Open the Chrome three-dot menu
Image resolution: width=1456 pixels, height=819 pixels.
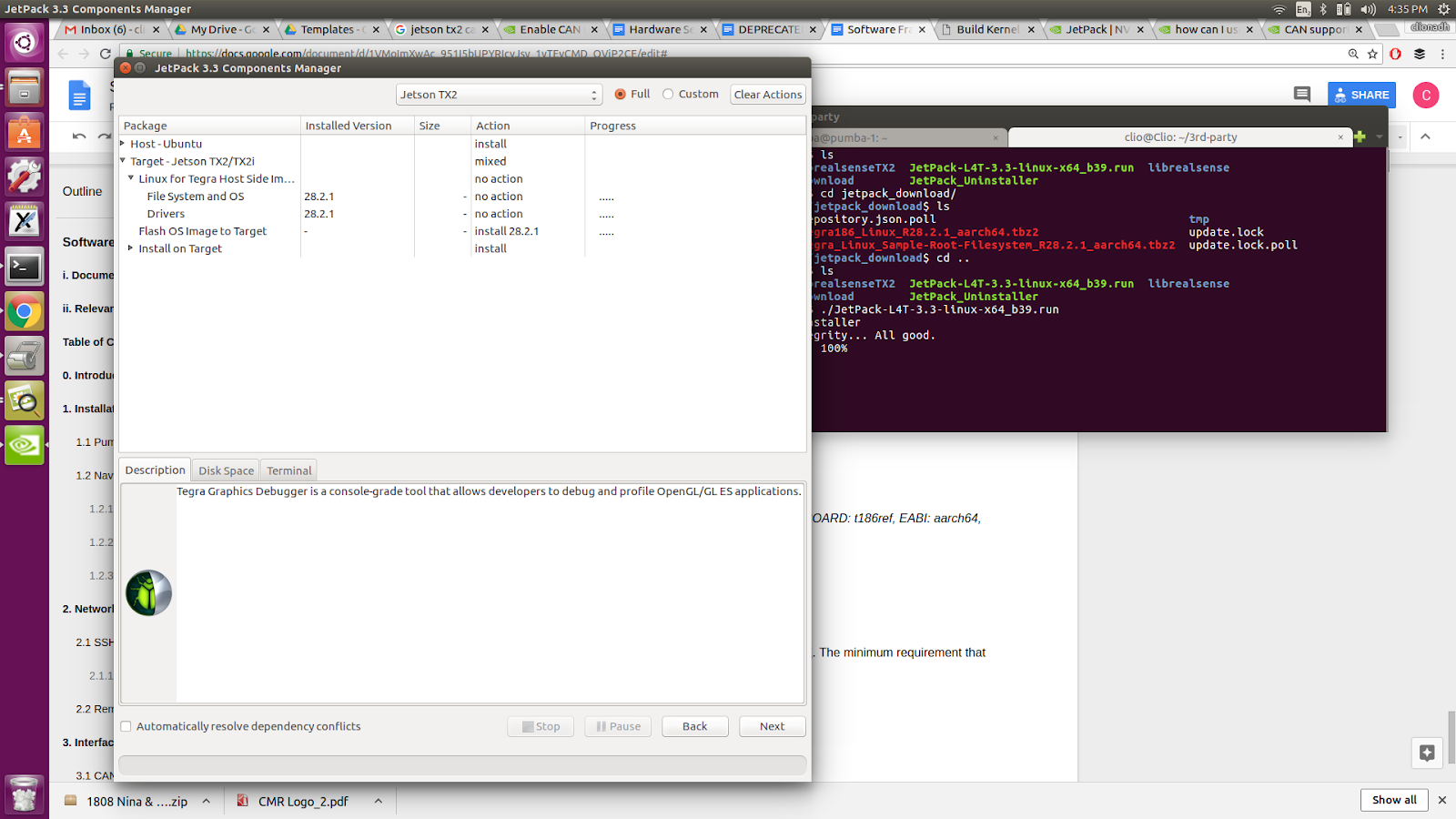coord(1442,54)
